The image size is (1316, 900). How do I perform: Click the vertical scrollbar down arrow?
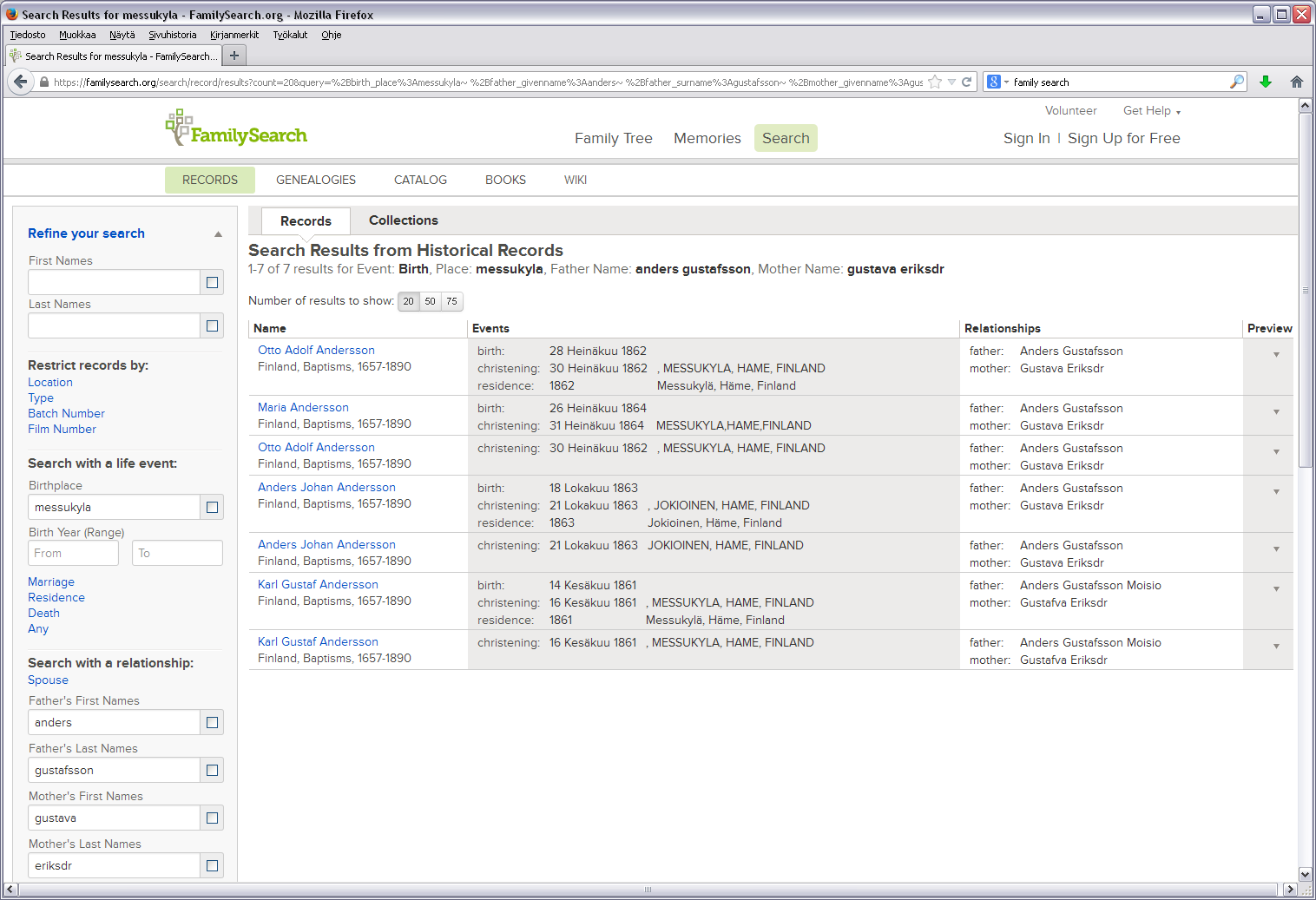click(1305, 874)
